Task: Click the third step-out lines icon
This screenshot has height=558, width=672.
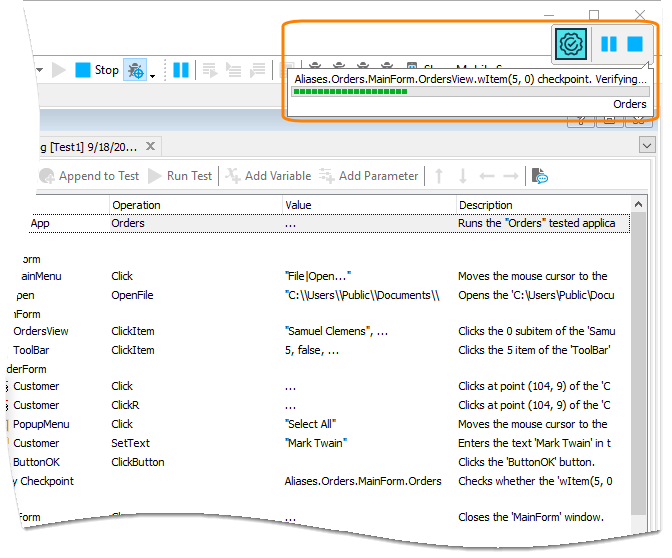Action: pyautogui.click(x=258, y=70)
